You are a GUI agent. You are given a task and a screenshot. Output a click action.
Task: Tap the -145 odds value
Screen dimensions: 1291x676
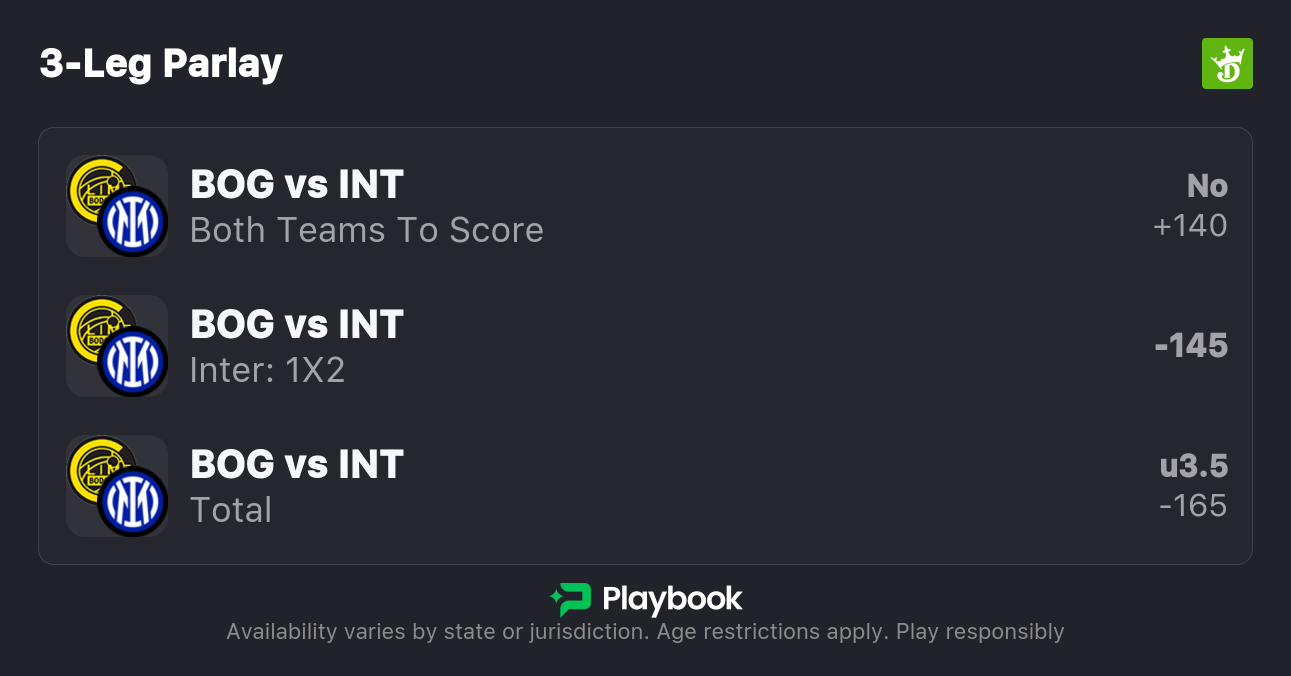click(x=1190, y=346)
